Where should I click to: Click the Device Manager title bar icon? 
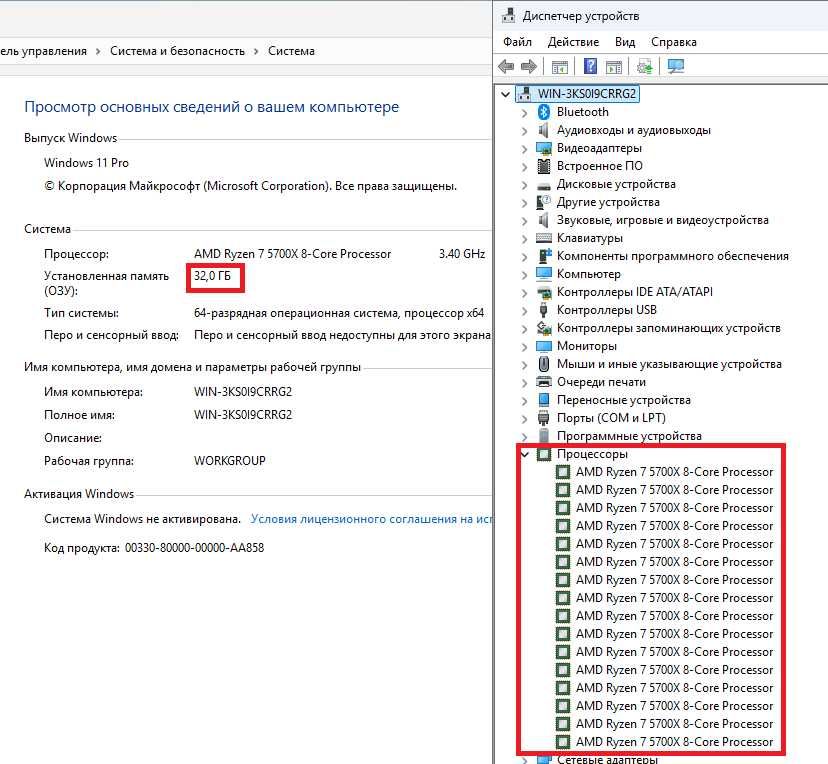pos(509,16)
